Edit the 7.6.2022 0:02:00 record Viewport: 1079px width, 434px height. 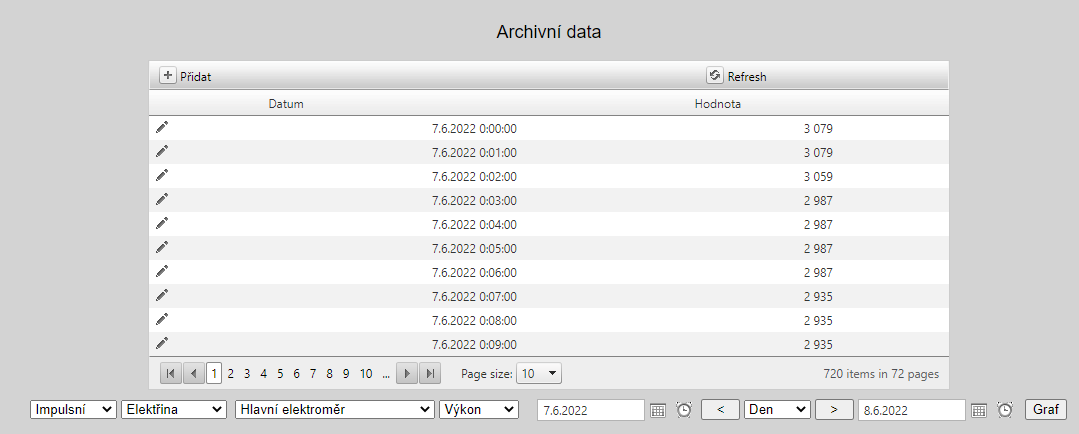point(162,175)
